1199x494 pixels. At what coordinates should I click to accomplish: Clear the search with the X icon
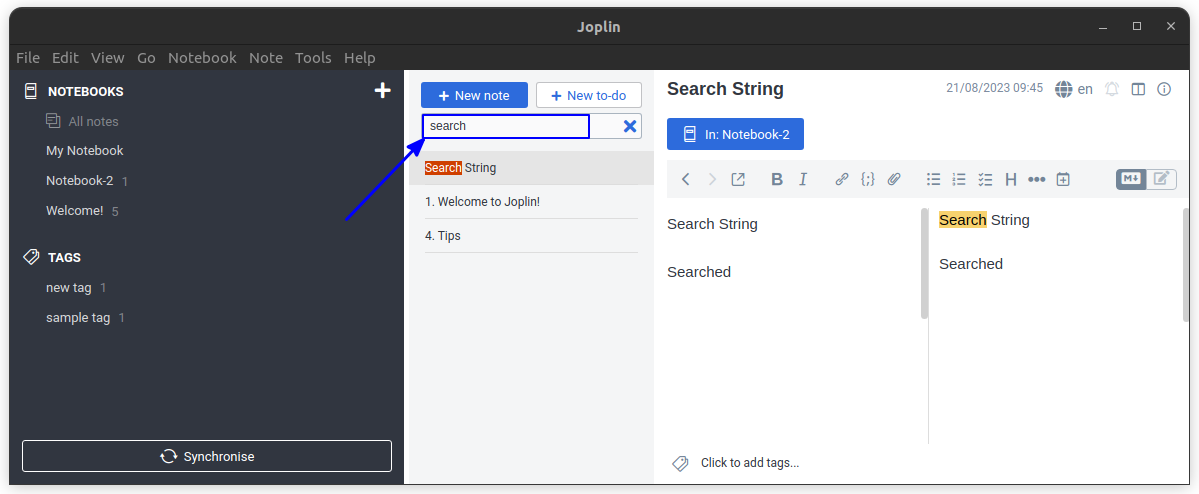(630, 126)
